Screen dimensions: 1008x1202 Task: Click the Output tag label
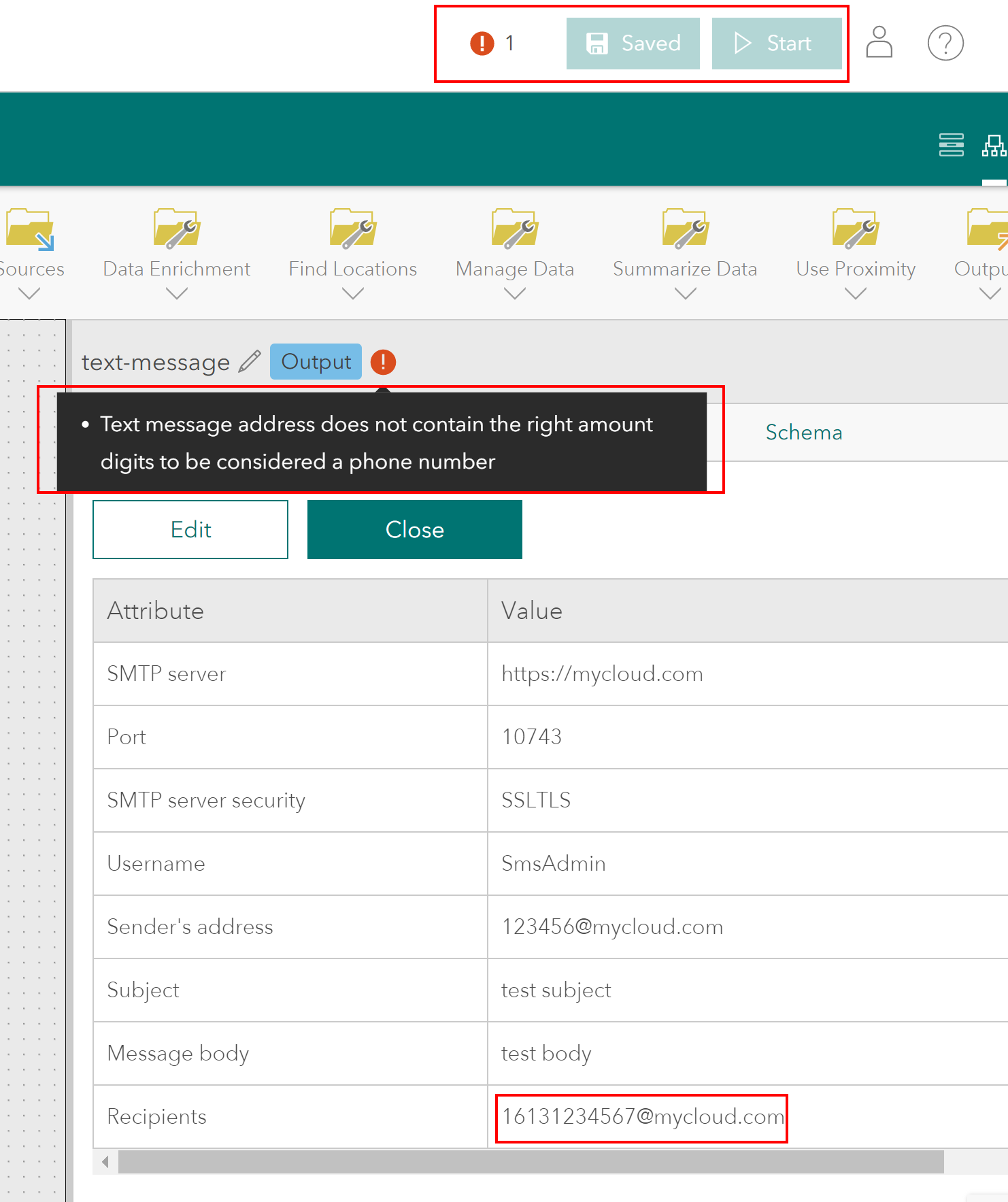click(316, 362)
